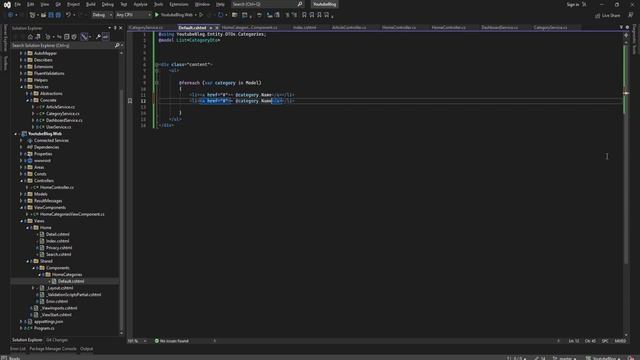Click the magnifier icon in top Search box
Screen dimensions: 640x360
(x=300, y=4)
